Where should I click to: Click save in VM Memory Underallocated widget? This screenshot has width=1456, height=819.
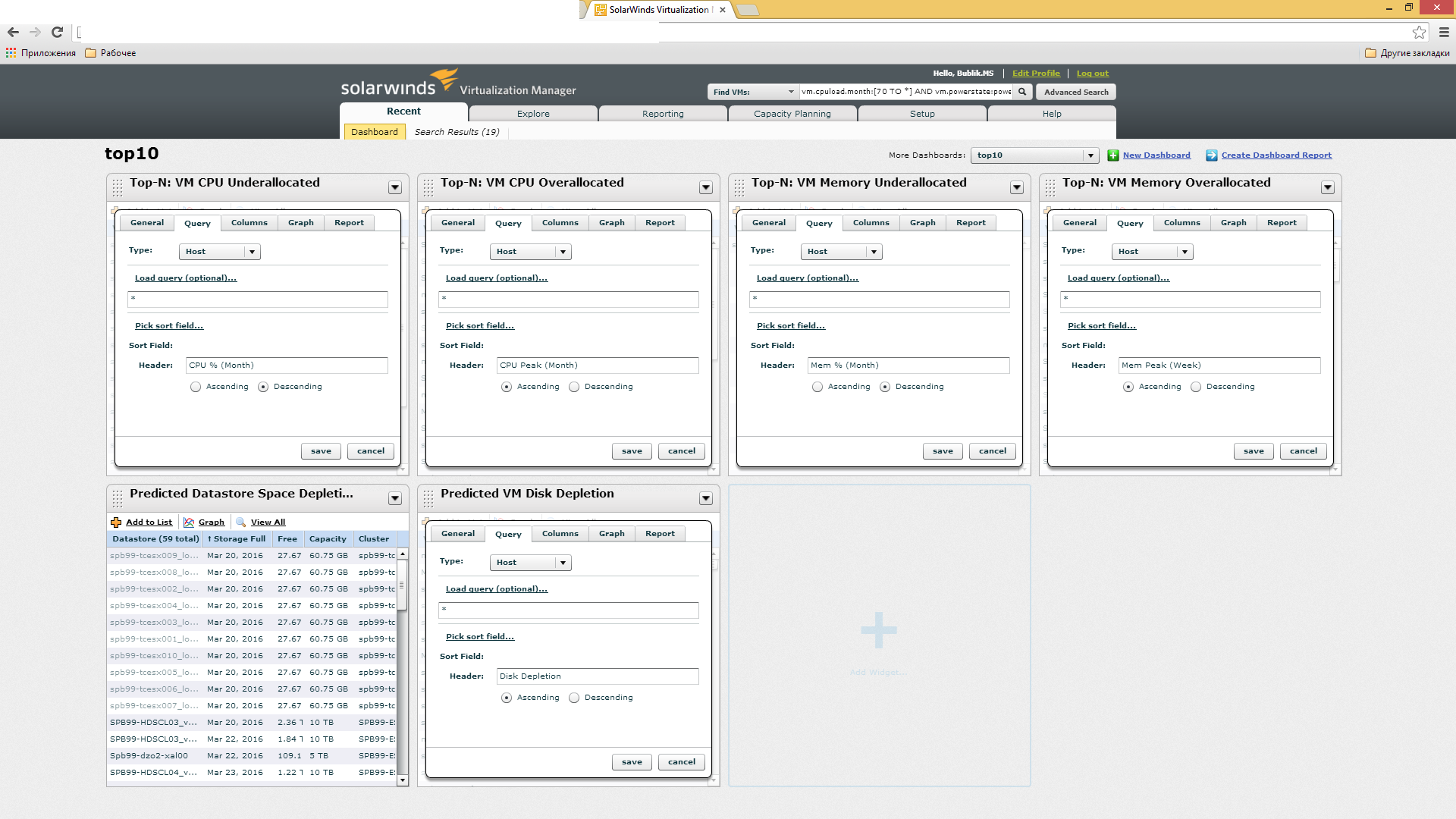pyautogui.click(x=943, y=451)
